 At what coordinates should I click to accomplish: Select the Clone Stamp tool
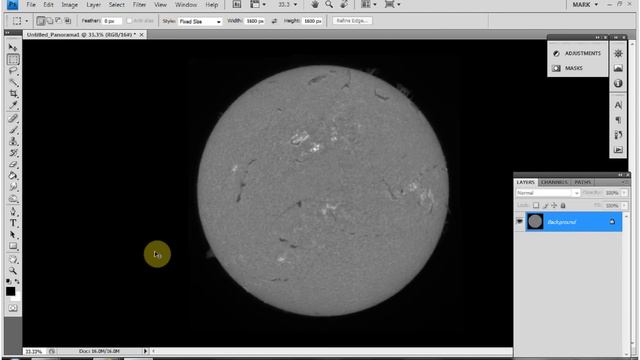[x=13, y=141]
